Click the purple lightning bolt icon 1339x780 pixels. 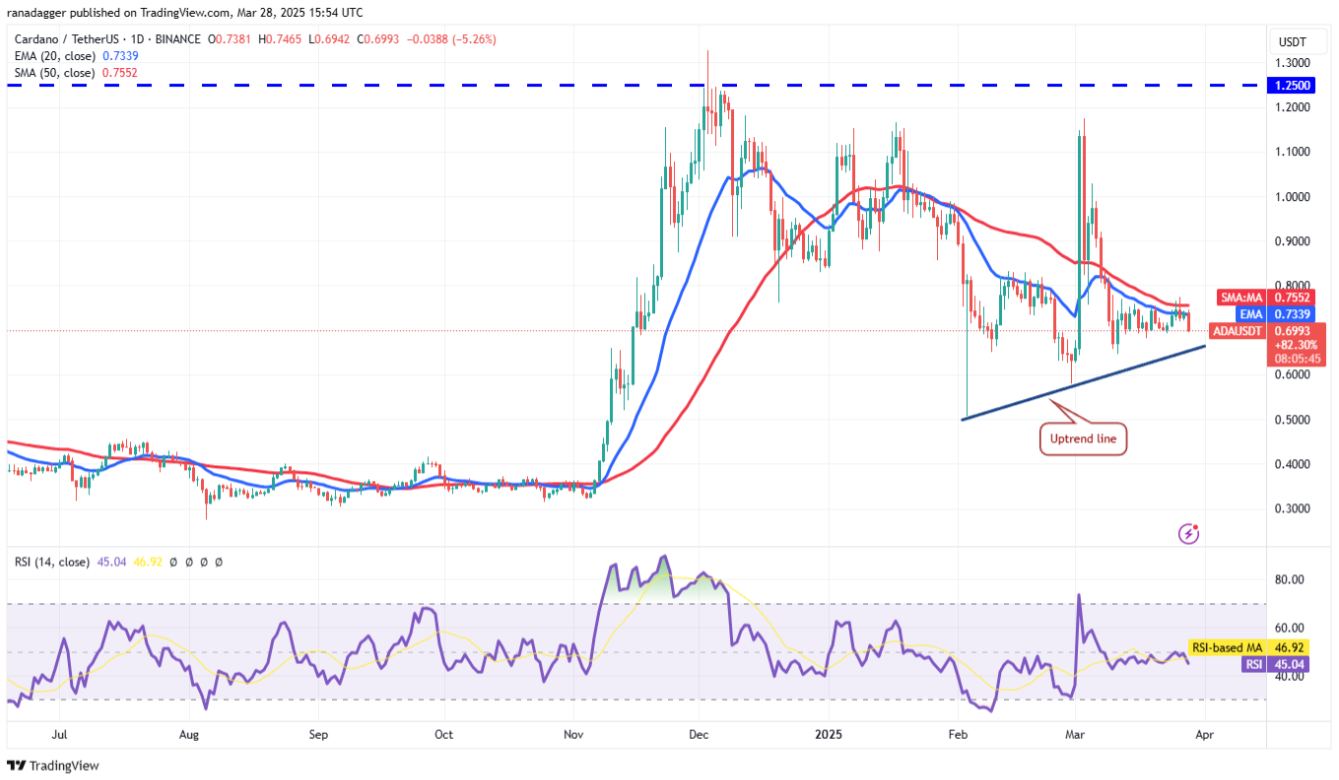click(x=1189, y=533)
